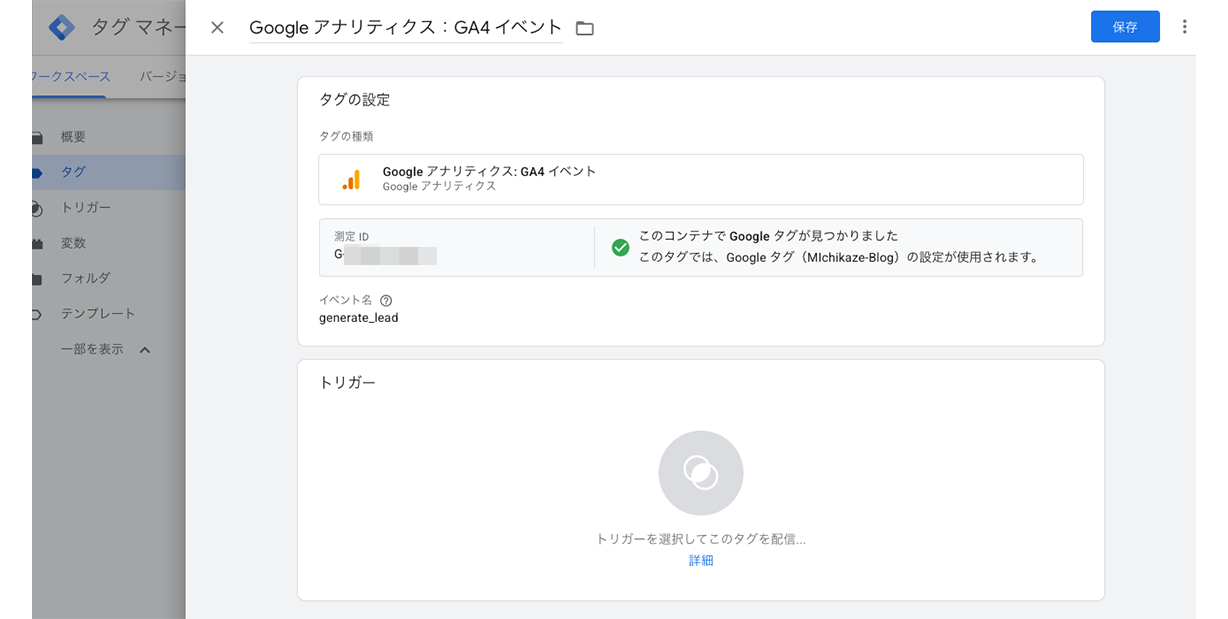Screen dimensions: 1228x619
Task: Open help icon next to イベント名
Action: [x=386, y=300]
